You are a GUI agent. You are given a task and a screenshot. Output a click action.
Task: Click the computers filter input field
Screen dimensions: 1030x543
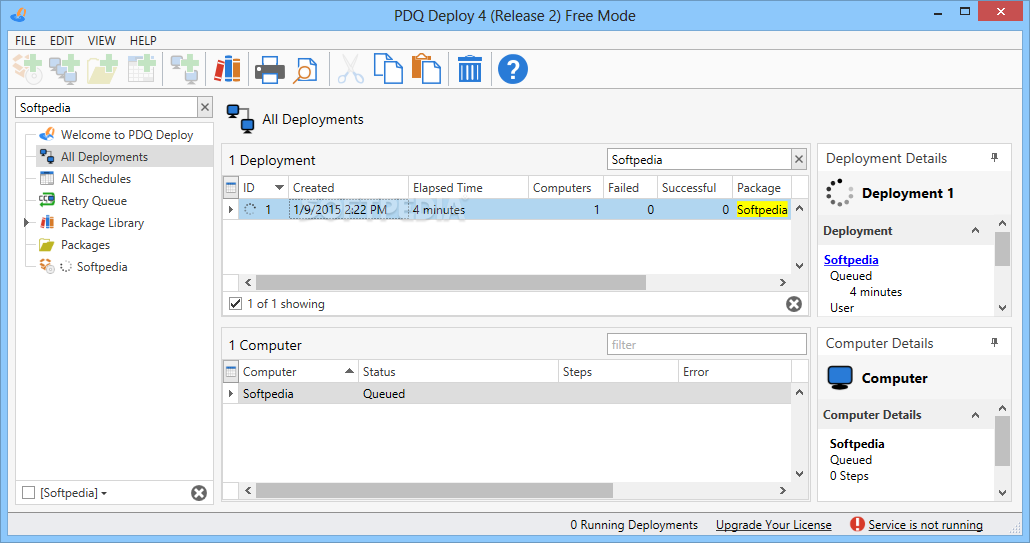click(x=706, y=344)
